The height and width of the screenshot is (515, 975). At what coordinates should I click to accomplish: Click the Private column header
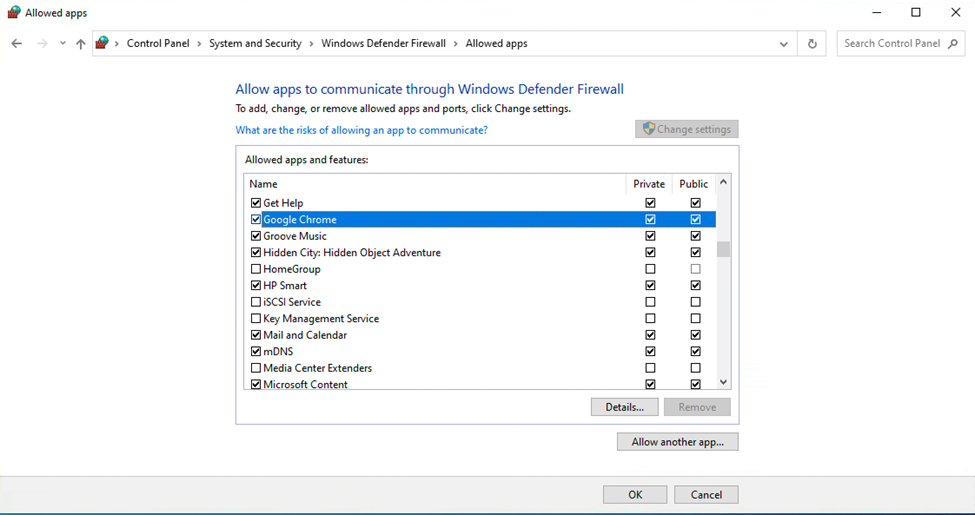pyautogui.click(x=649, y=184)
